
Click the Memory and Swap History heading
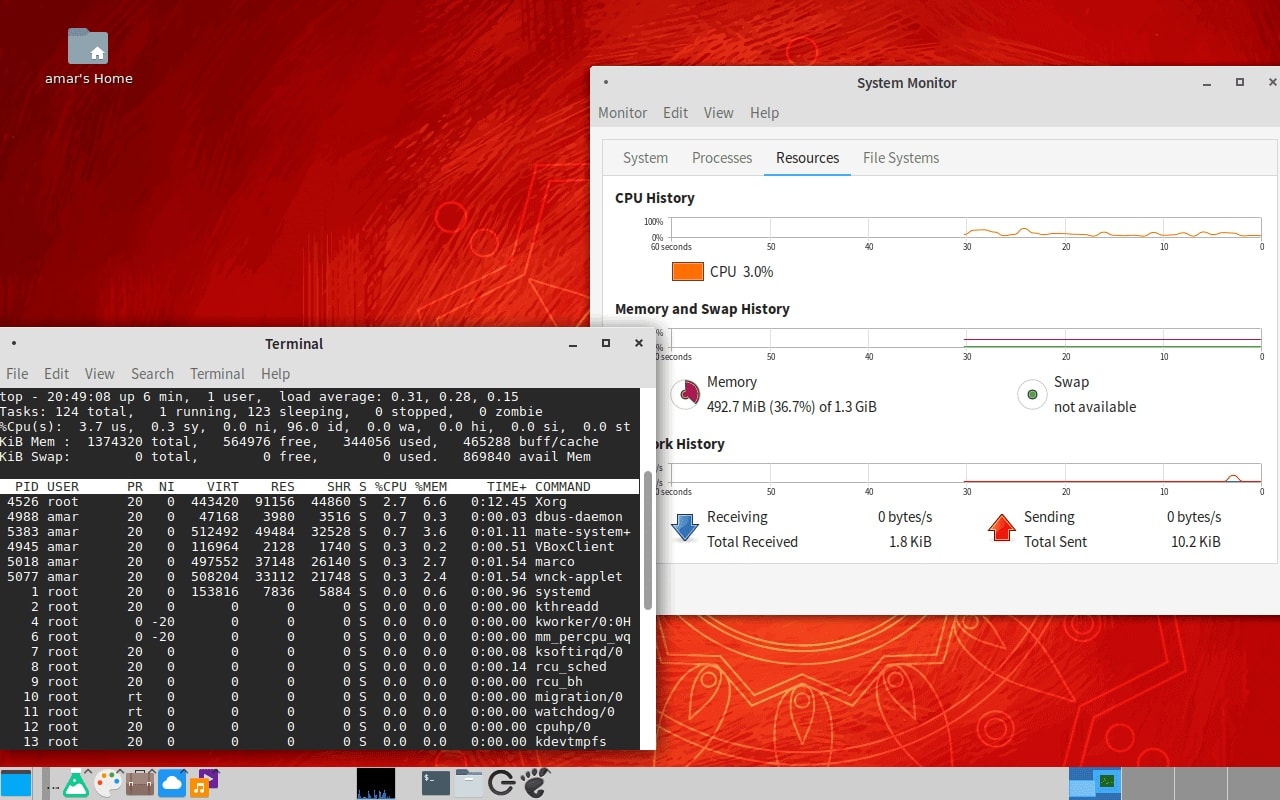[x=702, y=309]
